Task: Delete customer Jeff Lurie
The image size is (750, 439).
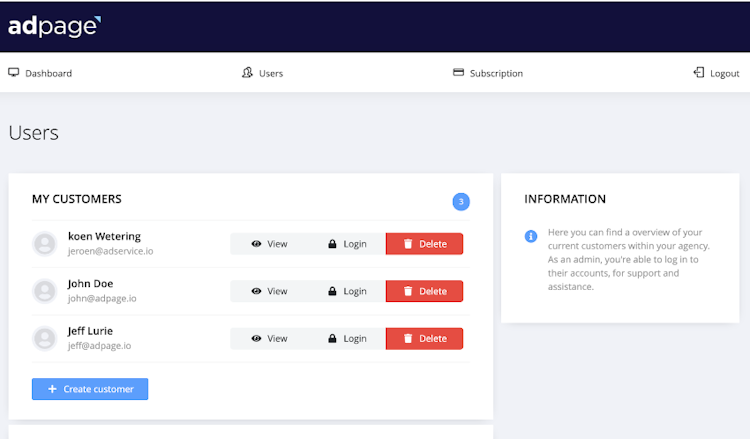Action: [x=424, y=339]
